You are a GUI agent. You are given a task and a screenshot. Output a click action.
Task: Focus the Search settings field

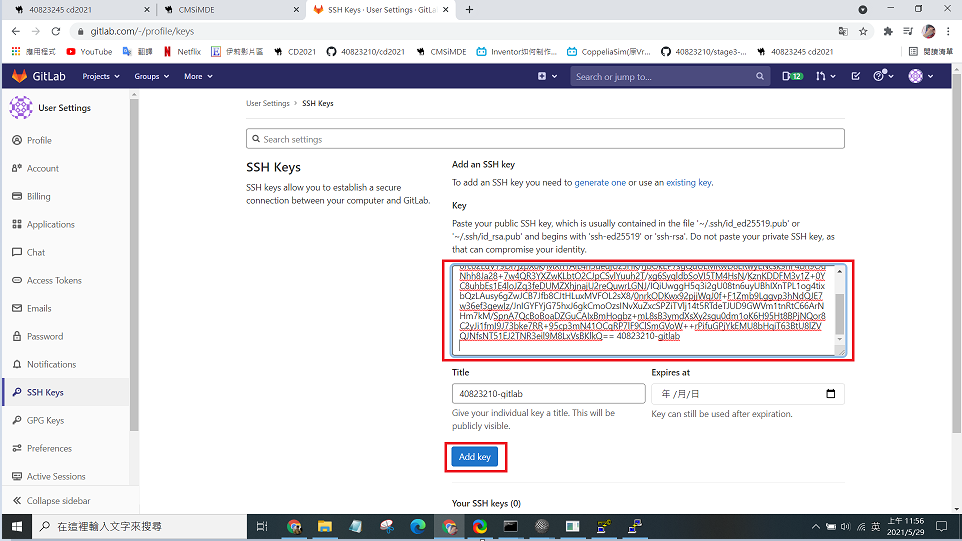545,139
